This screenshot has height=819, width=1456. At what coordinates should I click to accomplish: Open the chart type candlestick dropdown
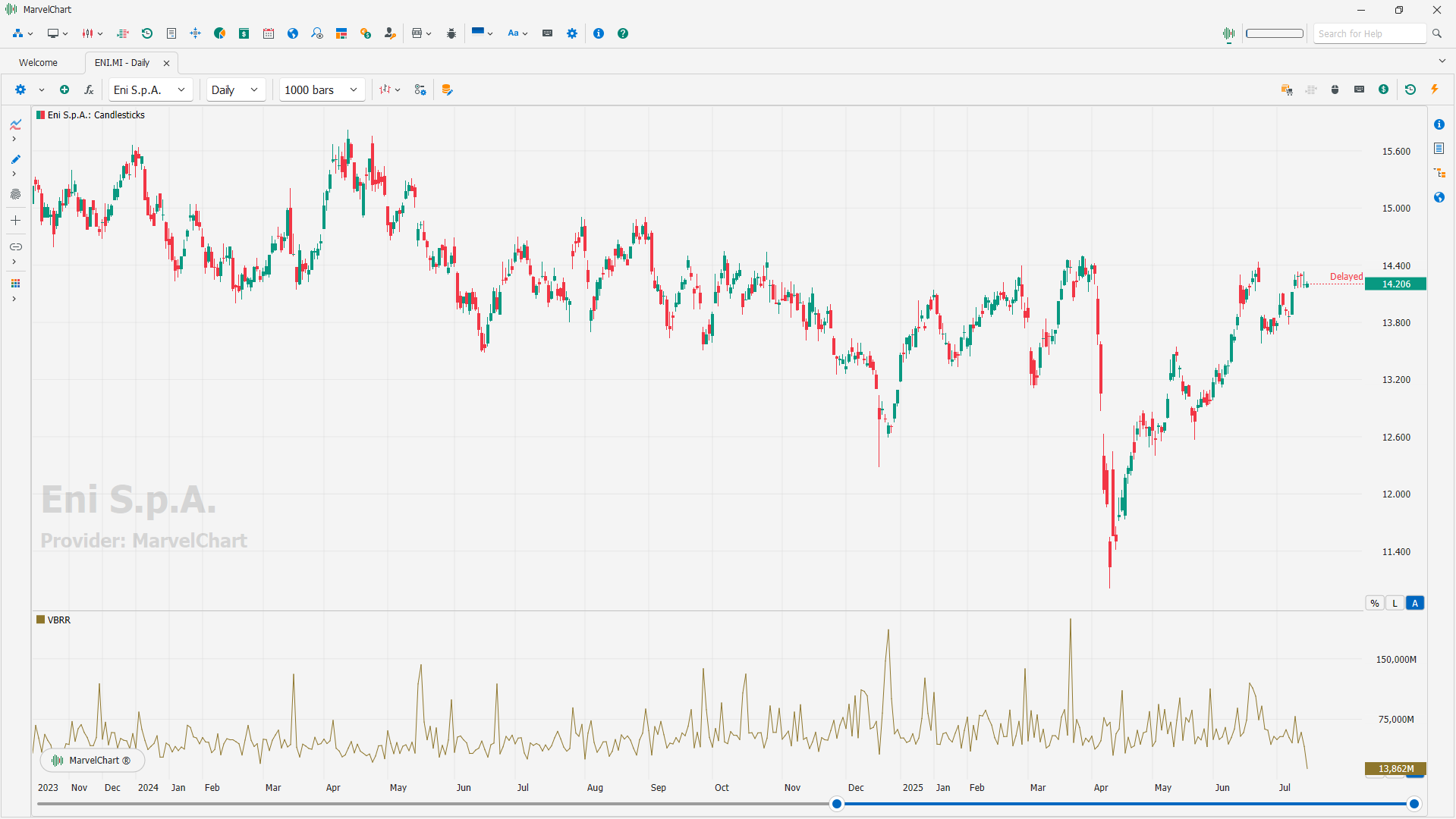[x=390, y=89]
